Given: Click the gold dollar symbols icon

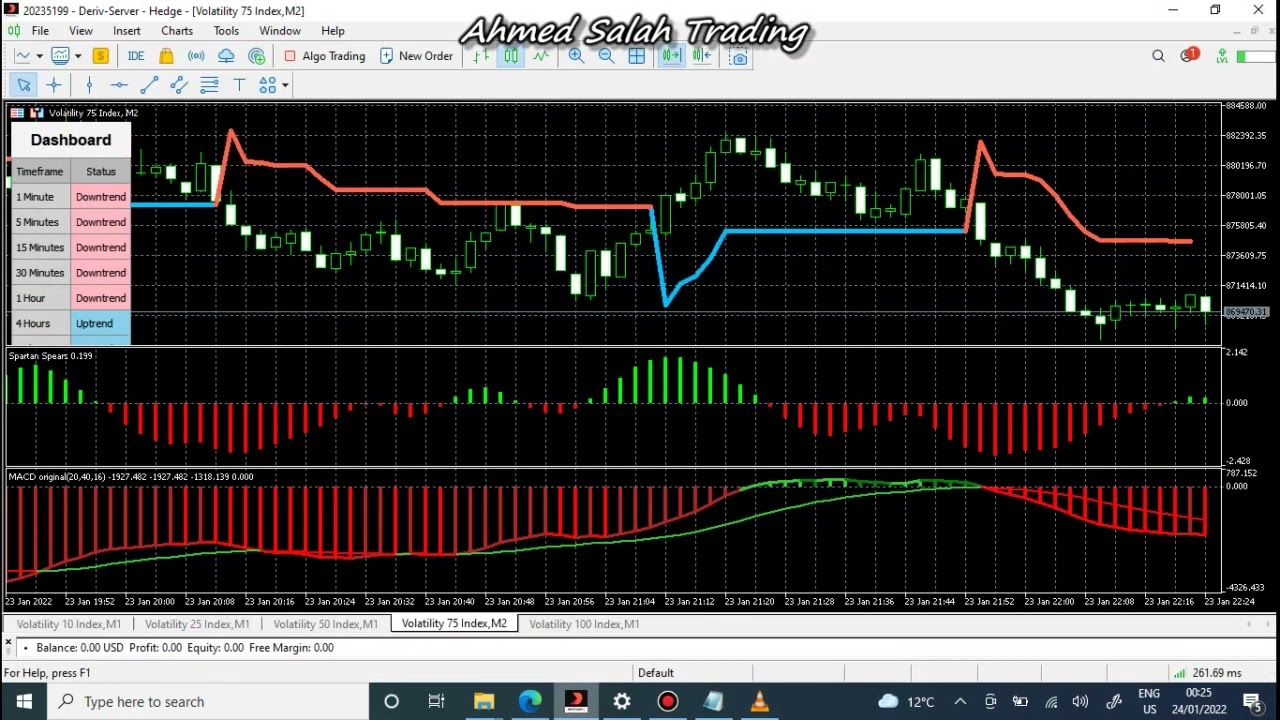Looking at the screenshot, I should (x=100, y=56).
